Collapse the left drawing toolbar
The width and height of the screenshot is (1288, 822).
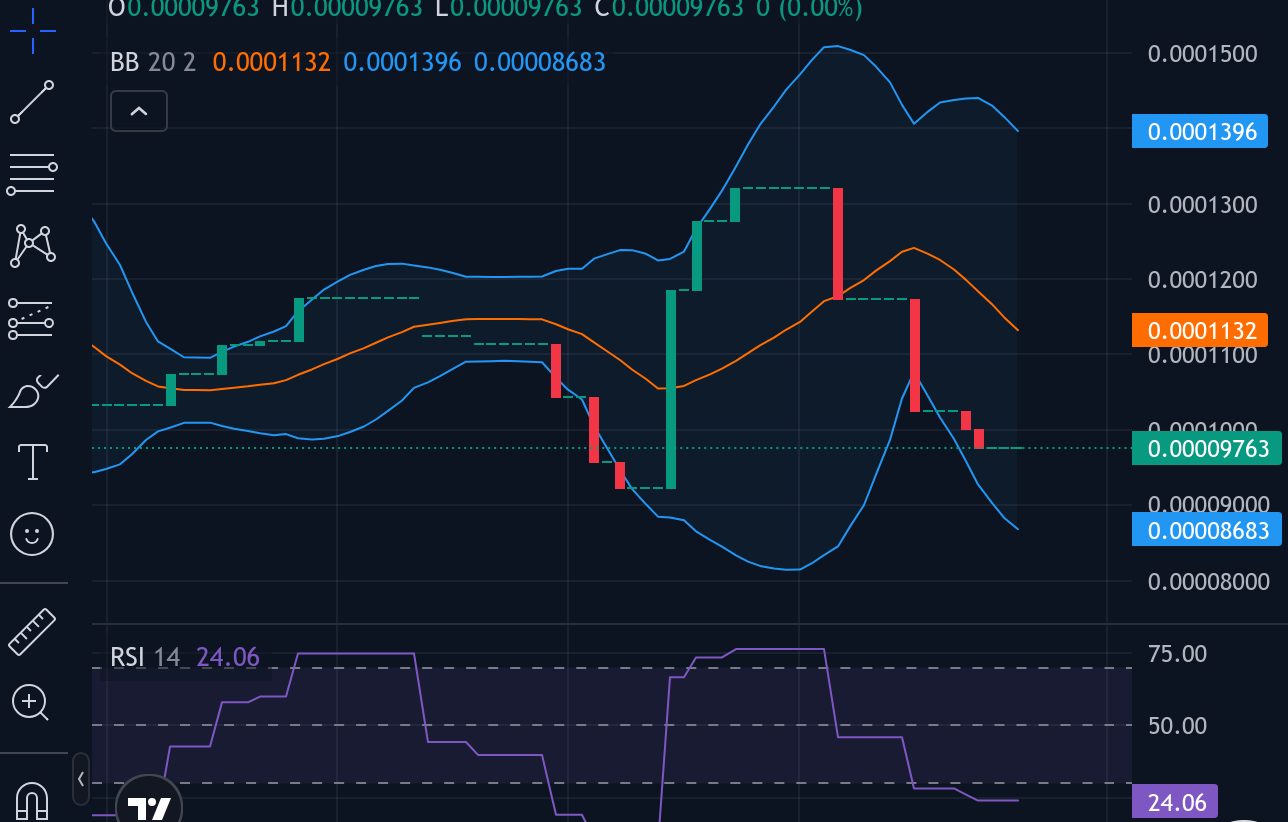(81, 779)
